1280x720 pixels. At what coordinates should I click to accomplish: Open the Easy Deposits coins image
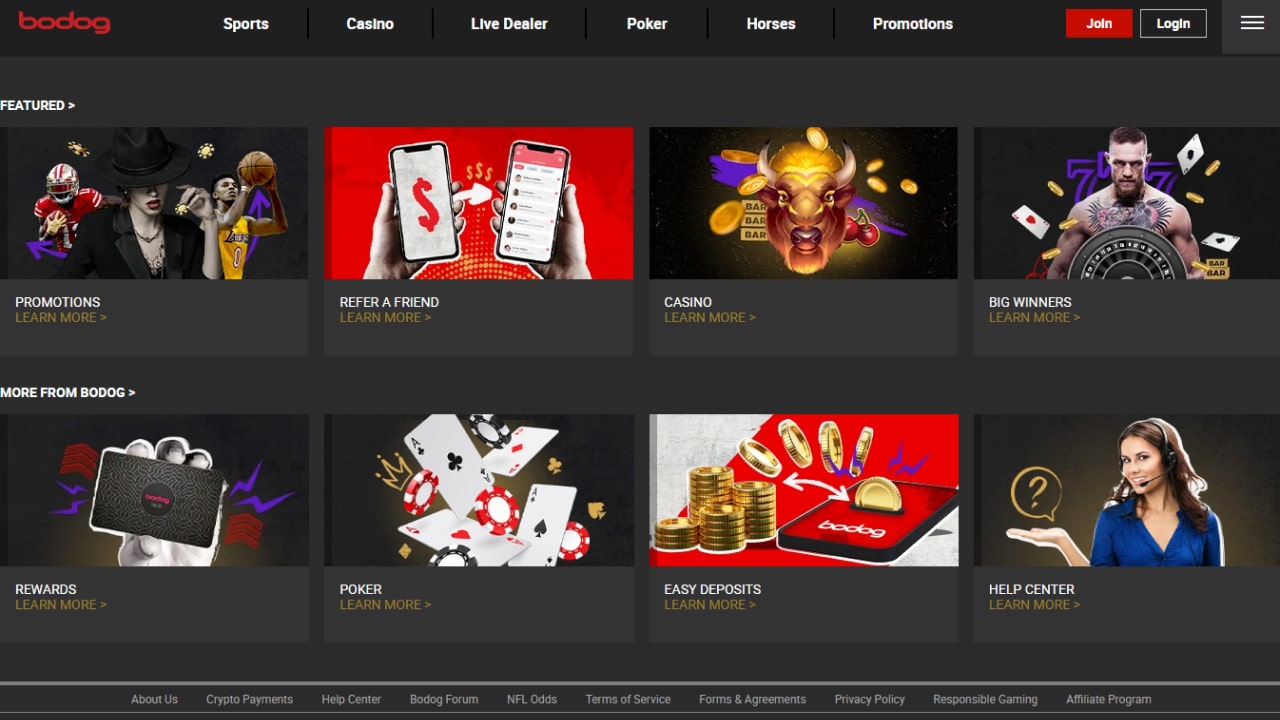[803, 490]
